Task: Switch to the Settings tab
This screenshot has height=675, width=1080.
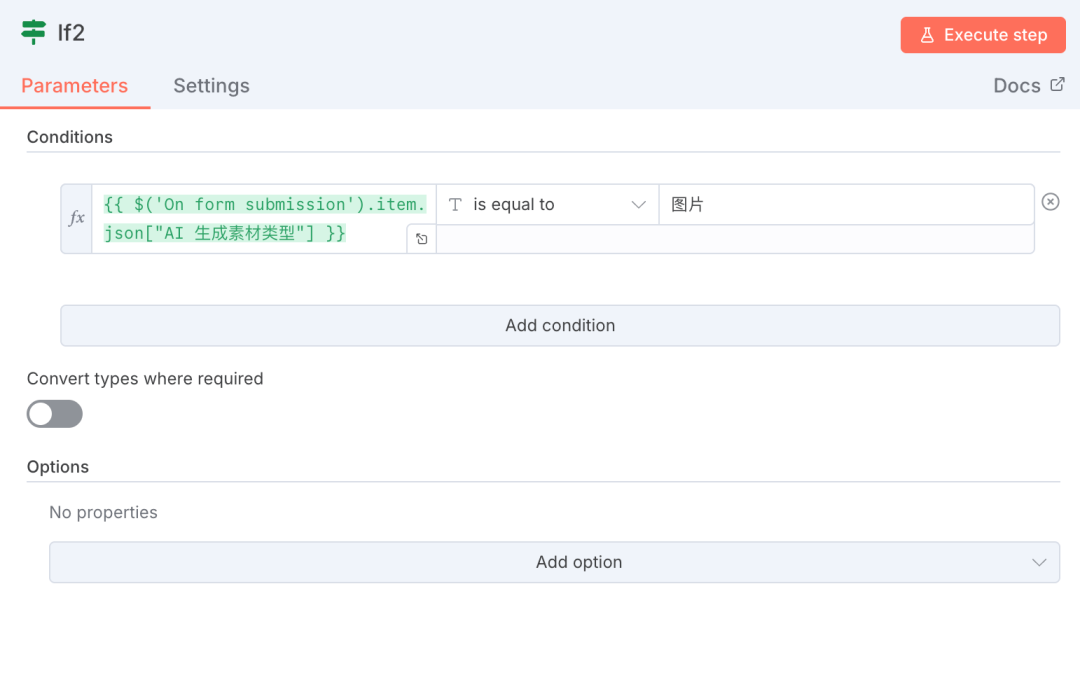Action: 211,86
